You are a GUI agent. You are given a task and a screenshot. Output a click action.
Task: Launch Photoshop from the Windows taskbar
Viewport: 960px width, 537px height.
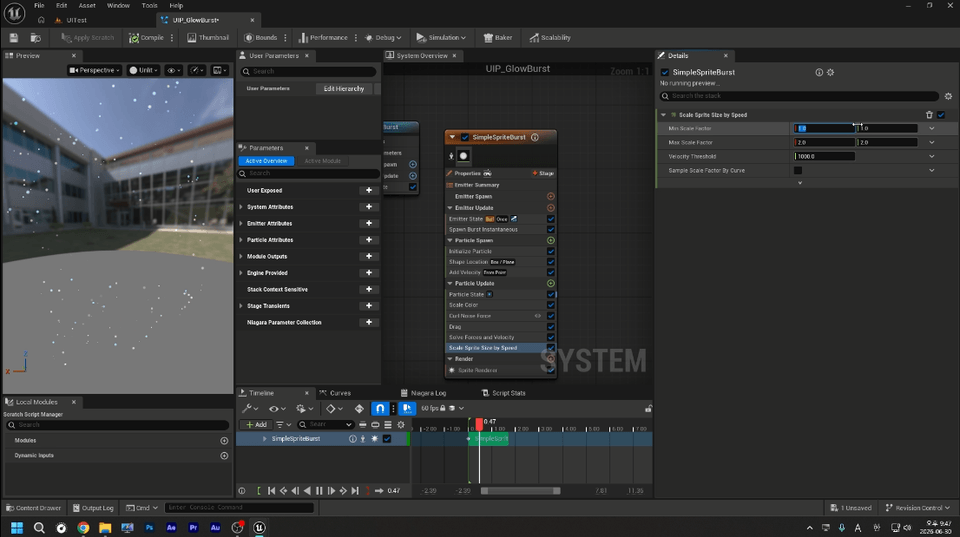[149, 528]
